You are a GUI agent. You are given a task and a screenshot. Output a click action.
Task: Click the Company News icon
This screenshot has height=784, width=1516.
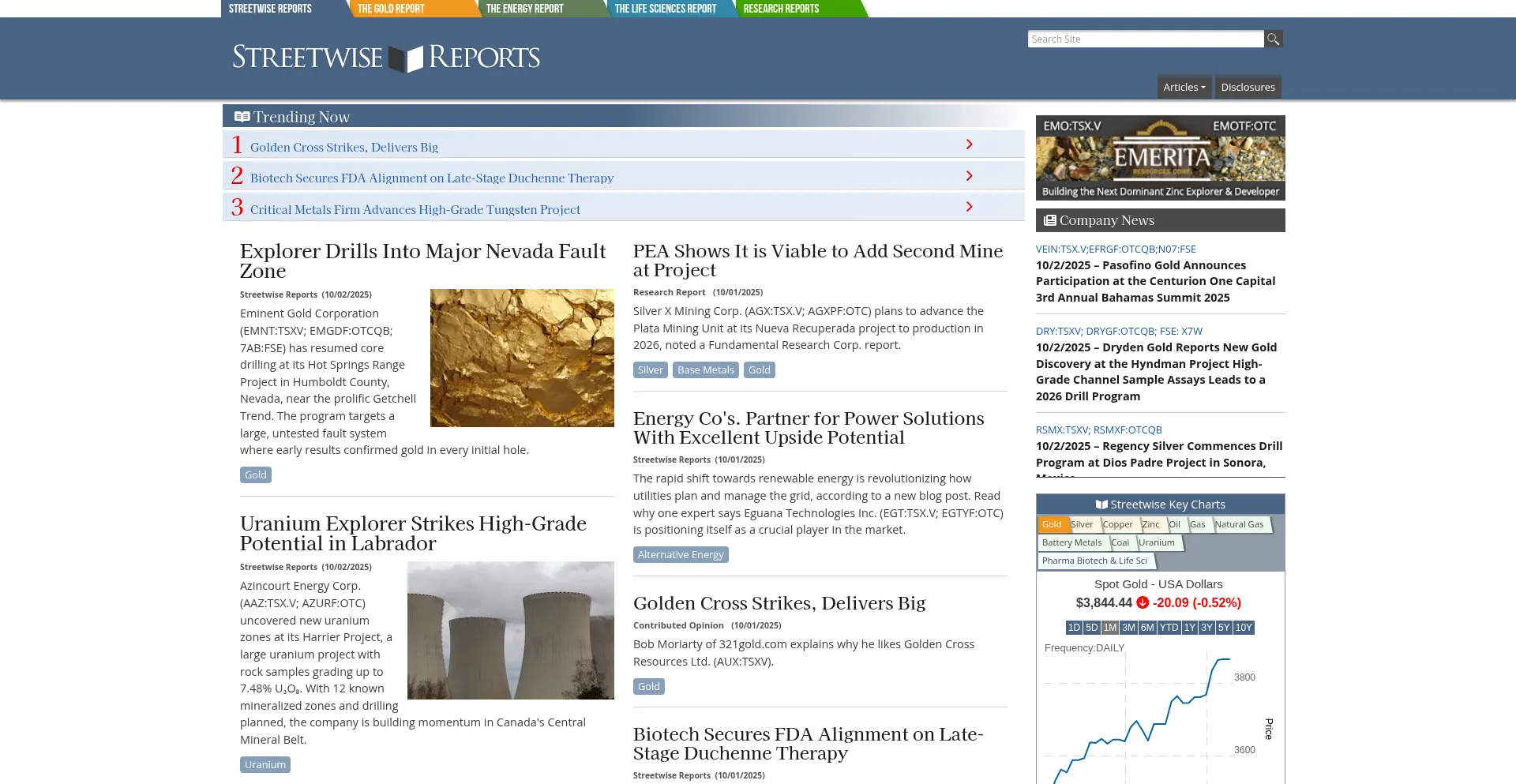pyautogui.click(x=1049, y=220)
